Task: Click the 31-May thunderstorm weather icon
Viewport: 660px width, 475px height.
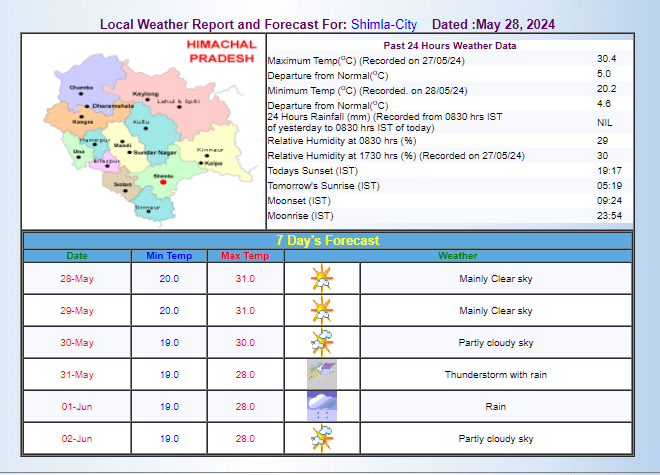Action: coord(321,374)
